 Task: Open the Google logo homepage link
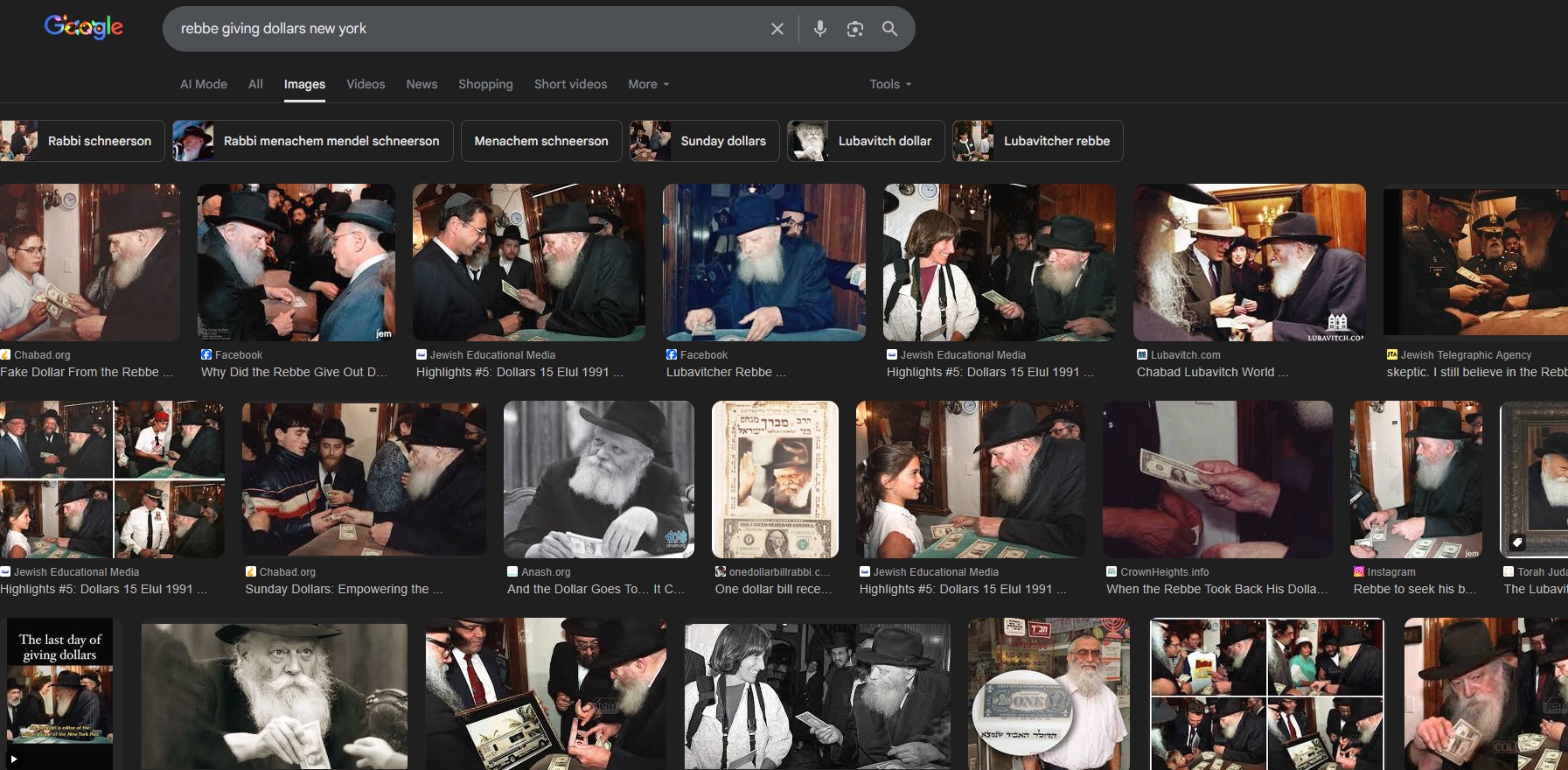(x=84, y=27)
